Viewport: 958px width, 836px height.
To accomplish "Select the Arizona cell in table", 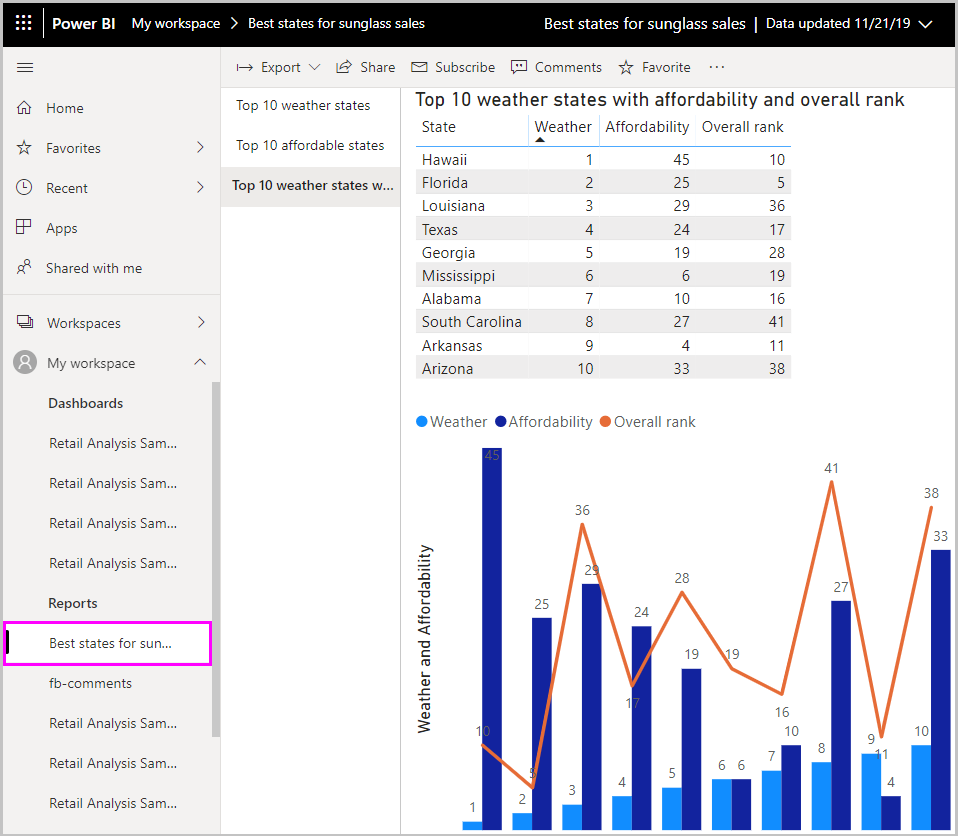I will 447,369.
